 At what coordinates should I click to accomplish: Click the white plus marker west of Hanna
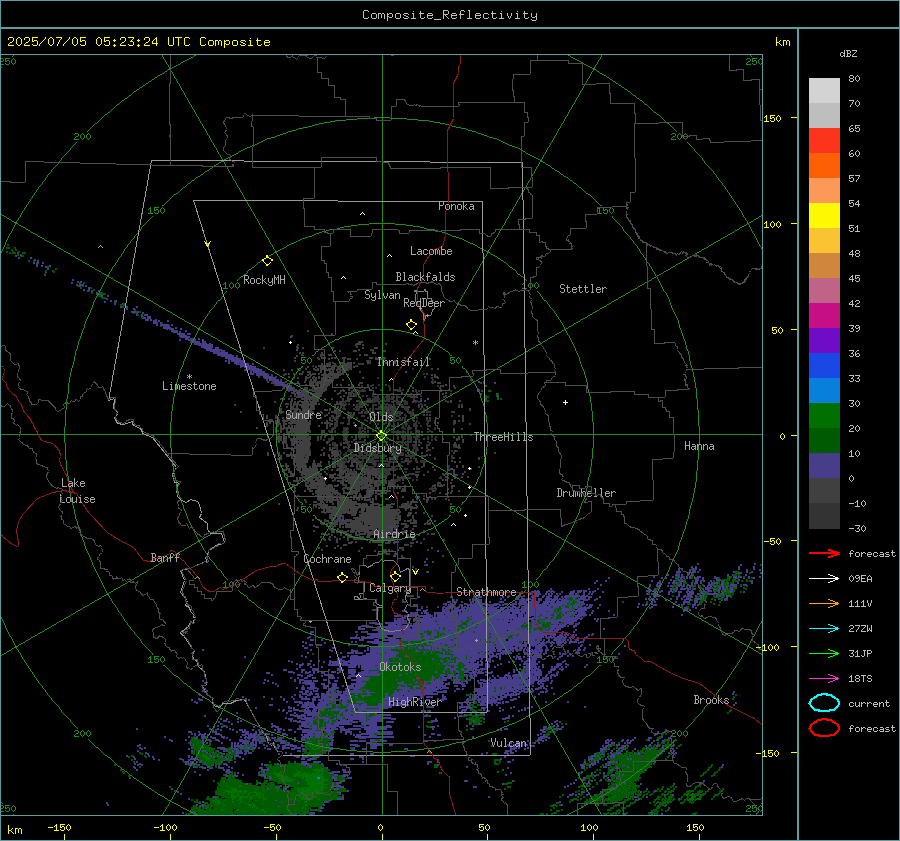[x=565, y=402]
